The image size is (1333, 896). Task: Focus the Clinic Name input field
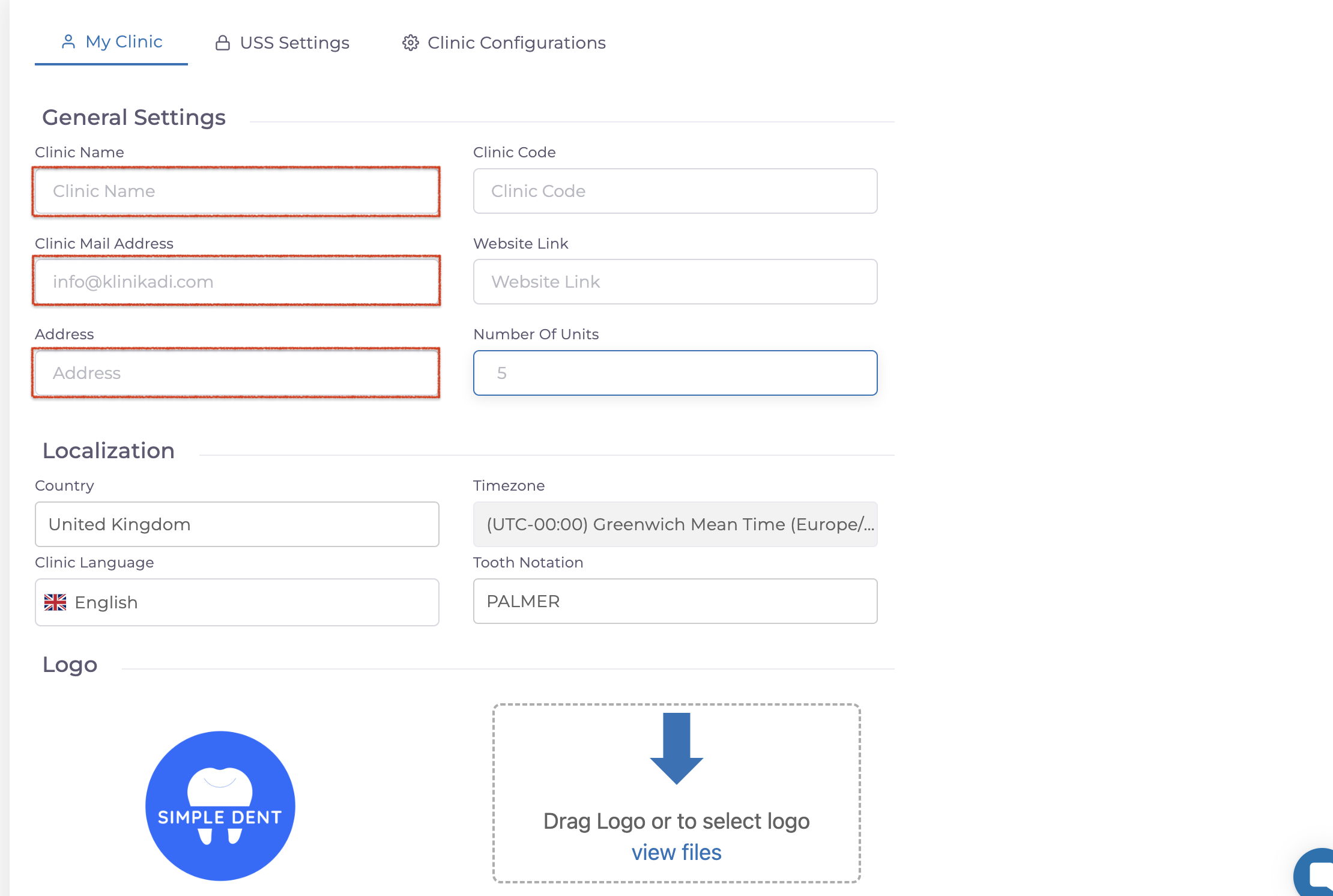[x=237, y=191]
